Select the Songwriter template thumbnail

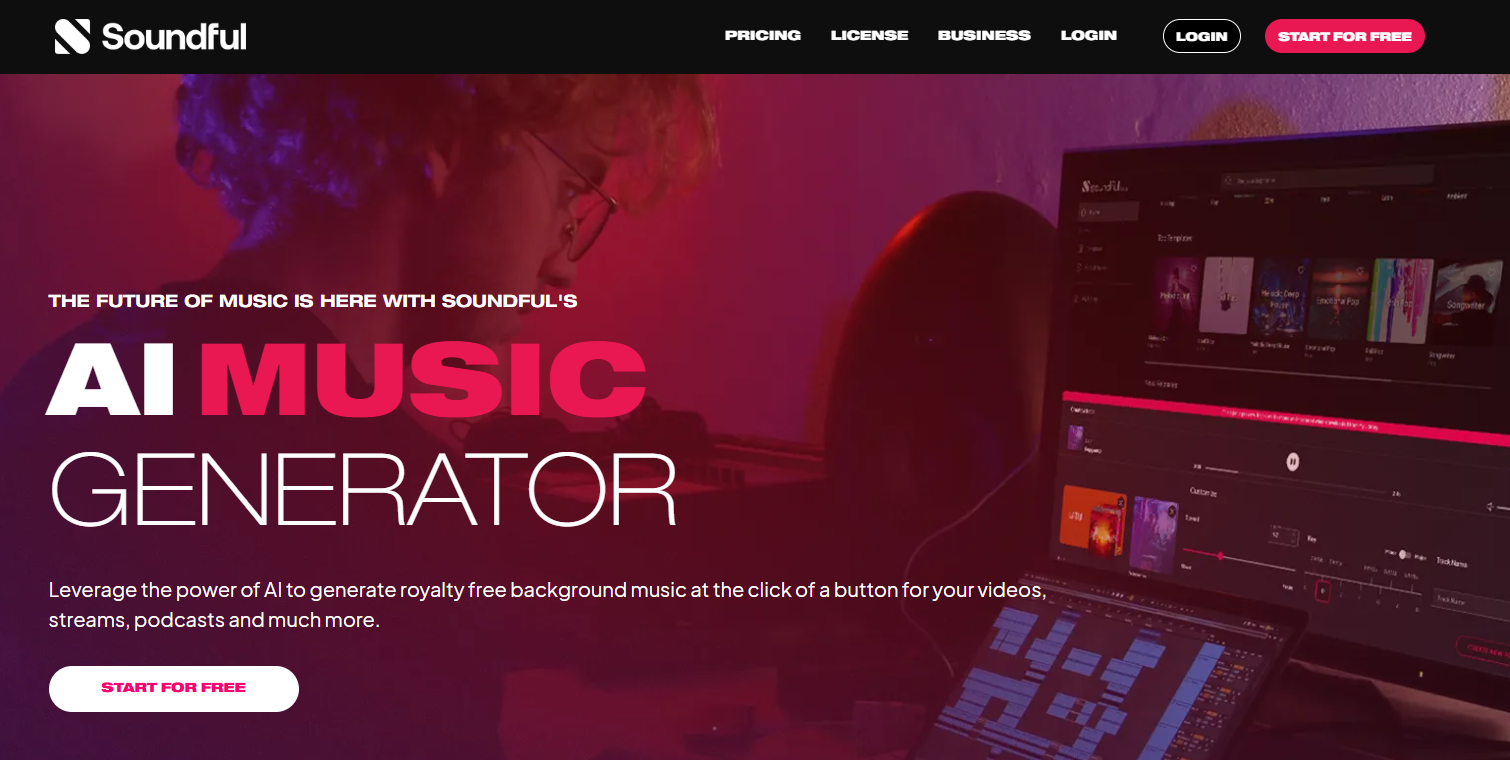1466,302
